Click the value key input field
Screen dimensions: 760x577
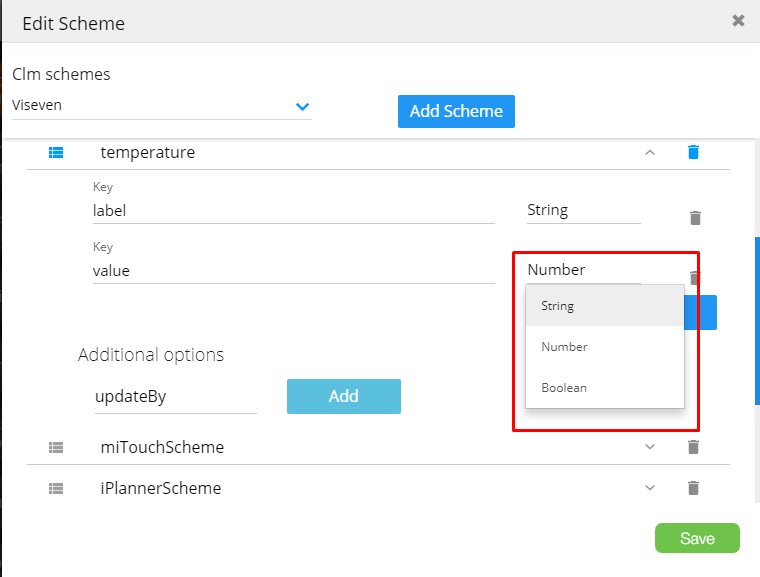click(293, 270)
